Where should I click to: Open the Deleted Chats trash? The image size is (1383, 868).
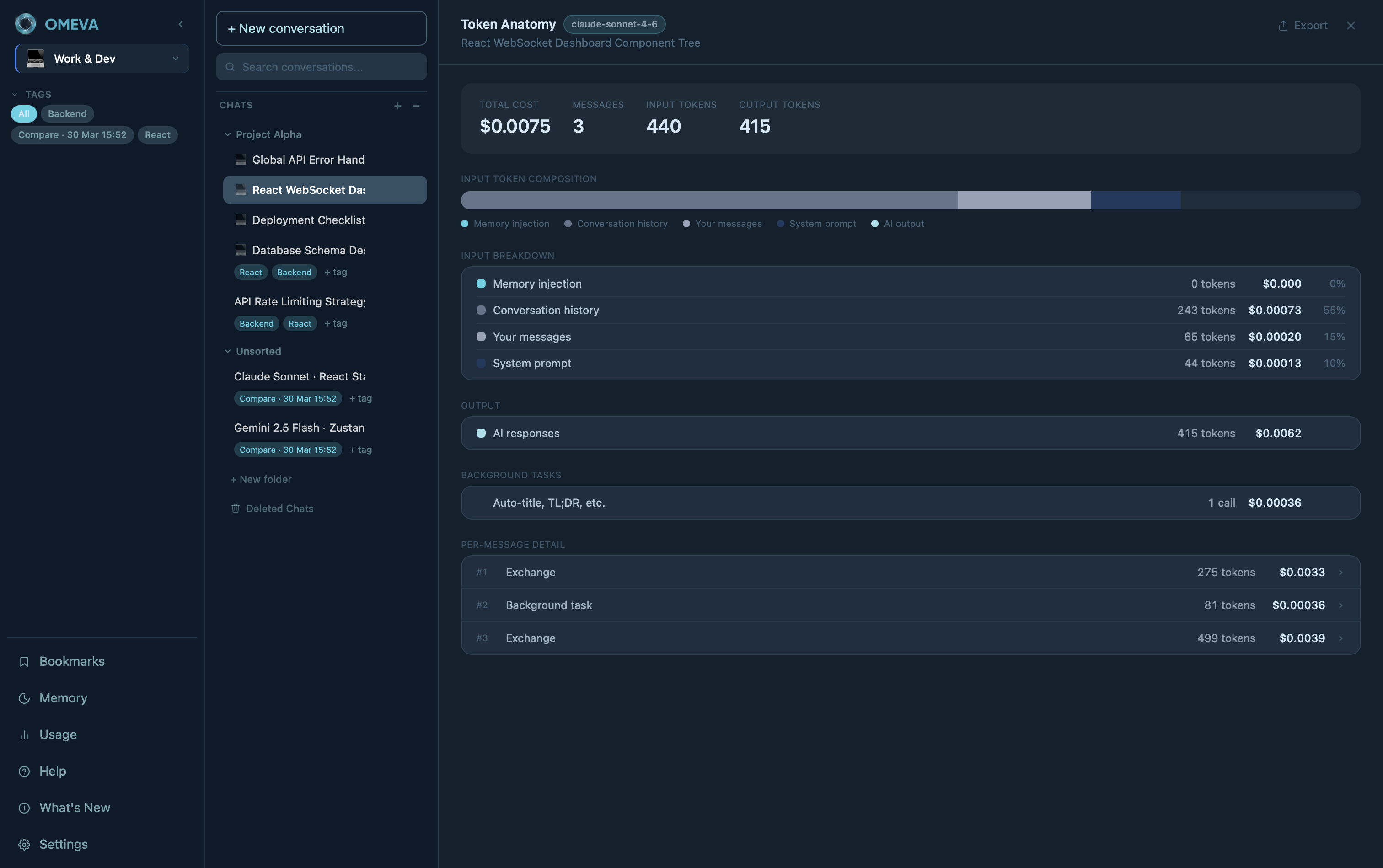pos(279,509)
